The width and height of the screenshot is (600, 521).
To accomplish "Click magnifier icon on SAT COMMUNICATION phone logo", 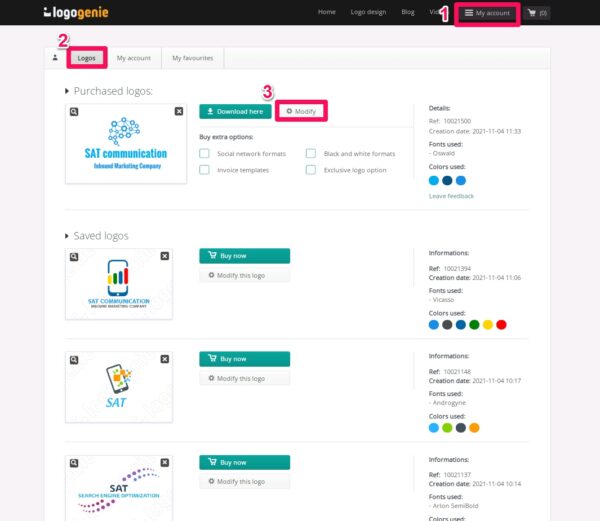I will (x=75, y=256).
